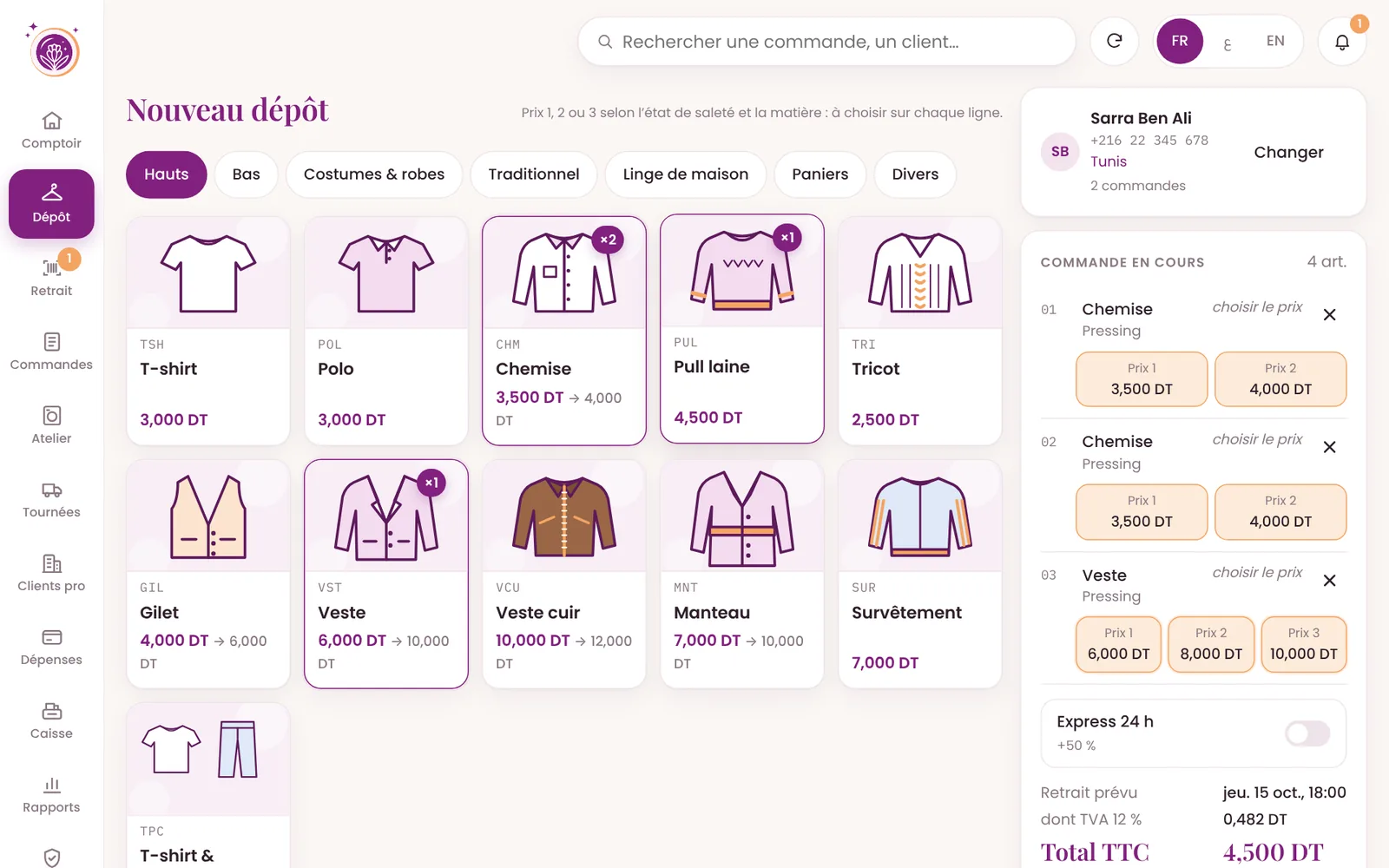
Task: Choose Prix 3 10,000 DT for Veste
Action: pyautogui.click(x=1304, y=644)
